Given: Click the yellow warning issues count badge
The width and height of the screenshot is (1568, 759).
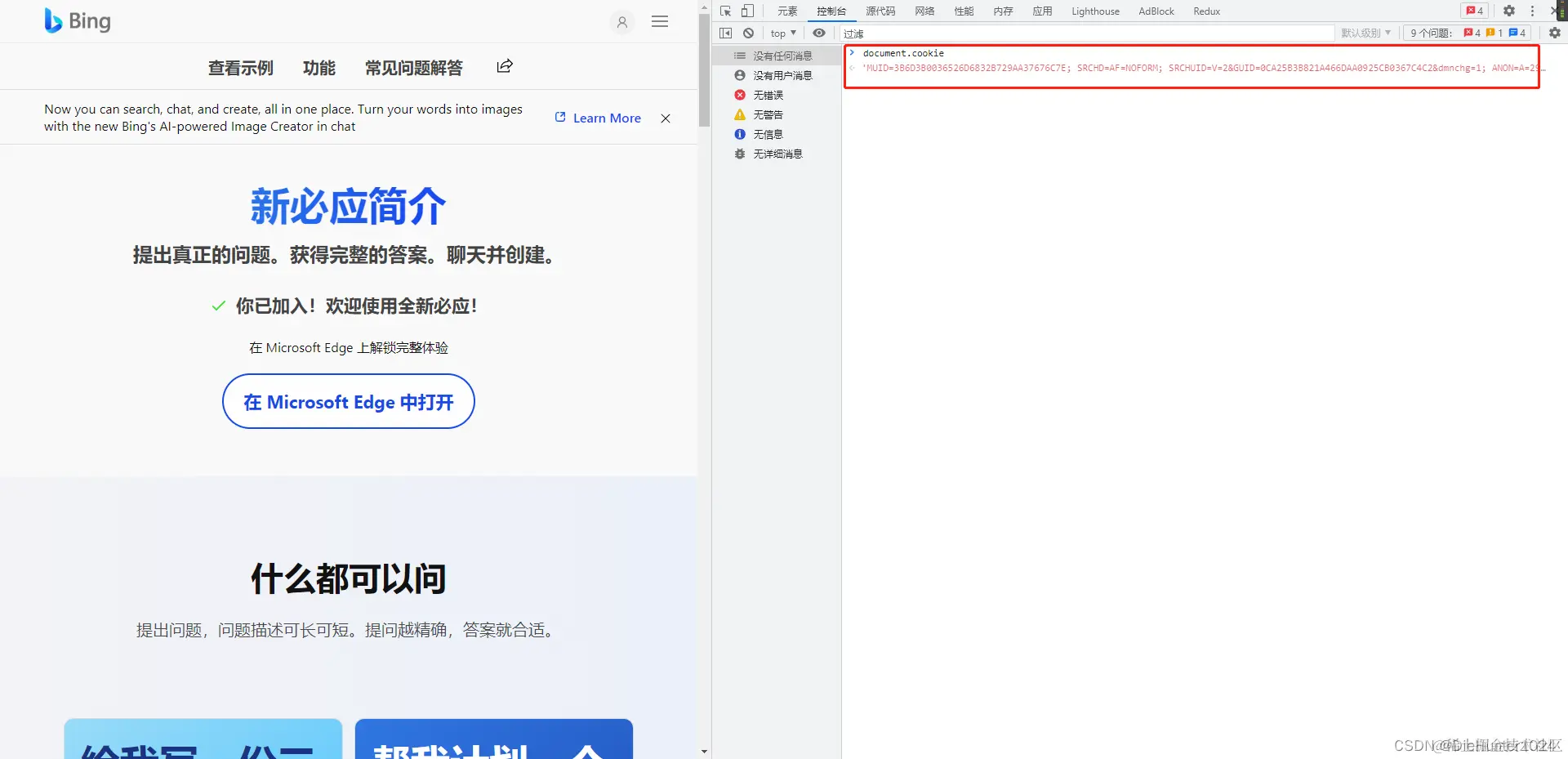Looking at the screenshot, I should click(1494, 33).
